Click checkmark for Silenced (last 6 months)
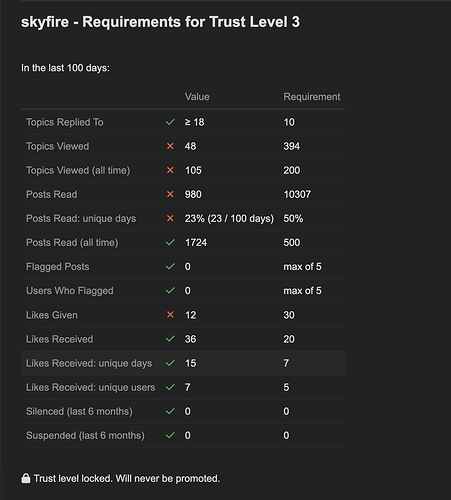 click(x=170, y=411)
